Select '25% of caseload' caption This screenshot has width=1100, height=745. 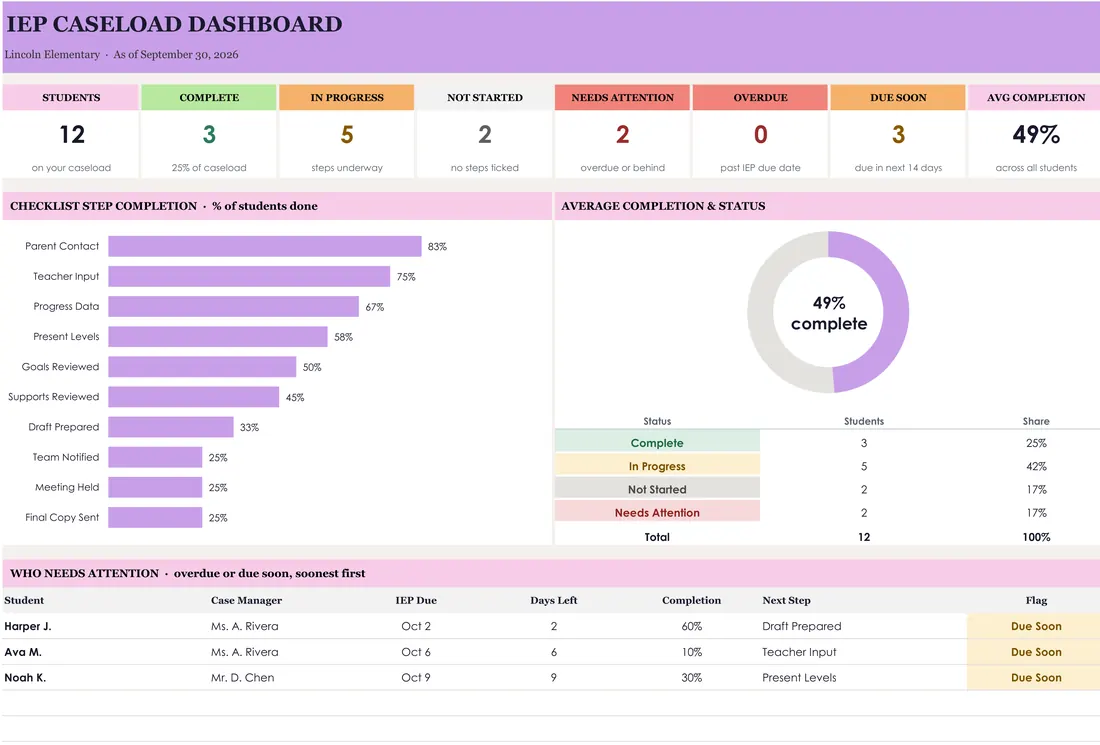click(209, 168)
